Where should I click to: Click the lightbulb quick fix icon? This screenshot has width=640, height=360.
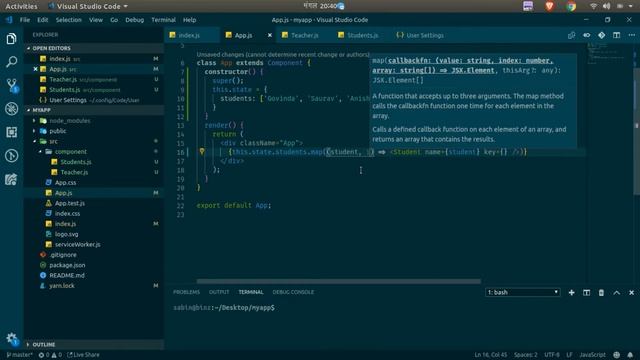pos(202,151)
